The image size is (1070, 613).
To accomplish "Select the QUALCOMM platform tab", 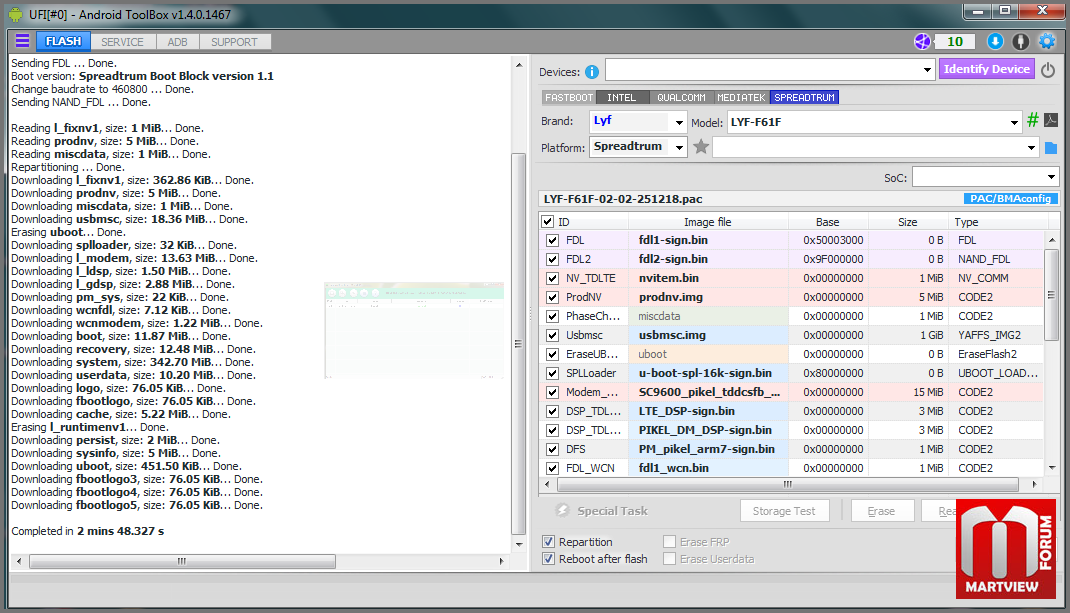I will coord(681,98).
